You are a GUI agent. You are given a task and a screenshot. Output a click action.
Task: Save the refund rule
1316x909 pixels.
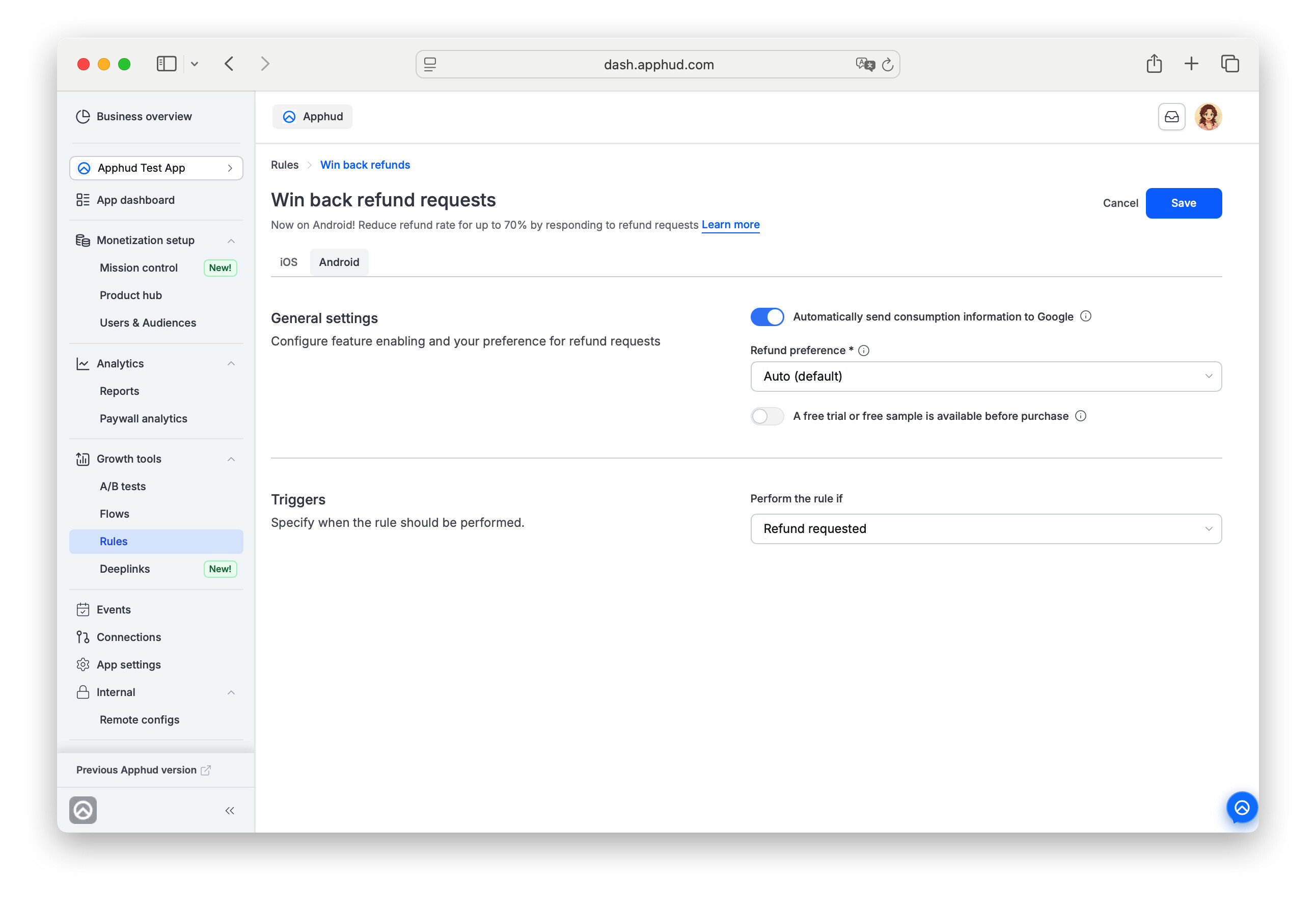[x=1184, y=203]
